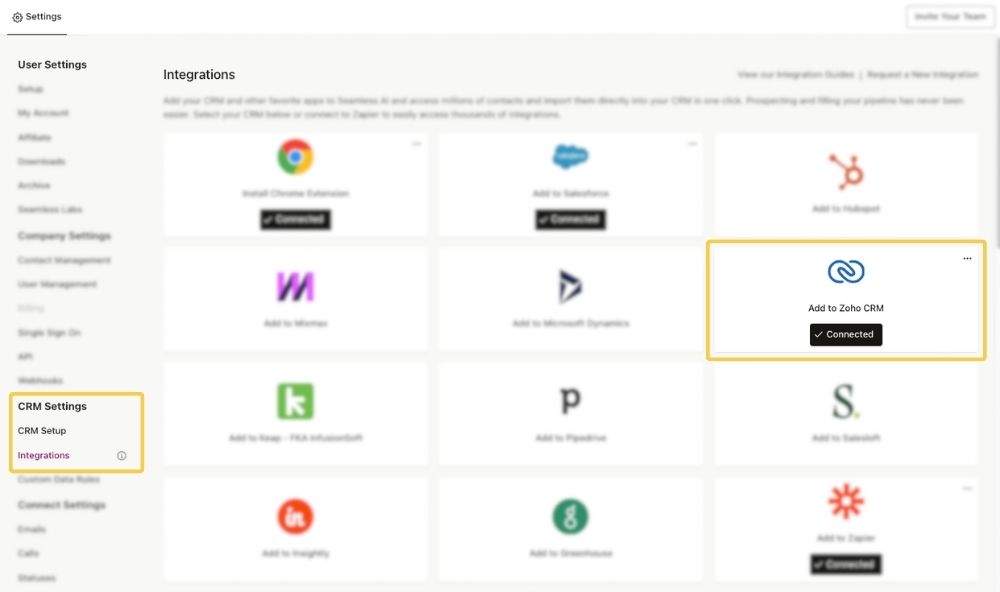
Task: Open Webhooks in sidebar
Action: point(40,380)
